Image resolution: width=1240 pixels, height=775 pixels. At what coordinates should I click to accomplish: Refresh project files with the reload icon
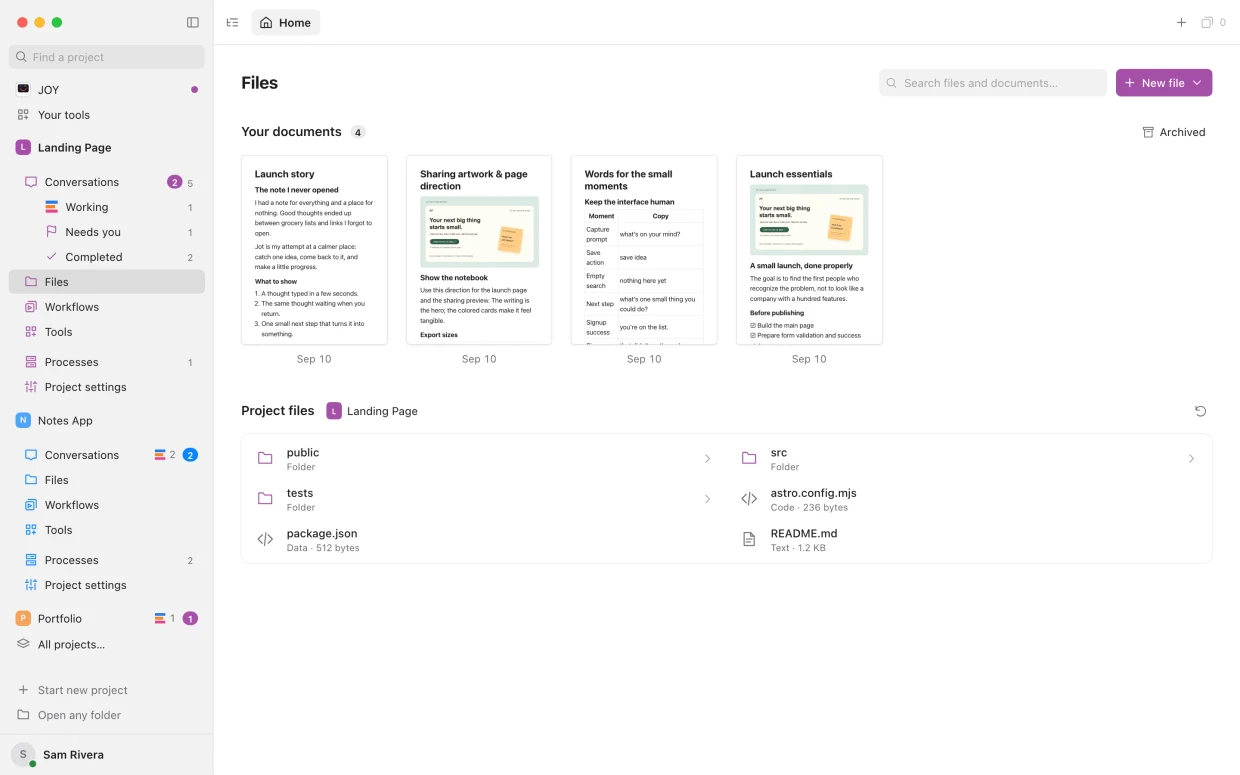point(1201,411)
